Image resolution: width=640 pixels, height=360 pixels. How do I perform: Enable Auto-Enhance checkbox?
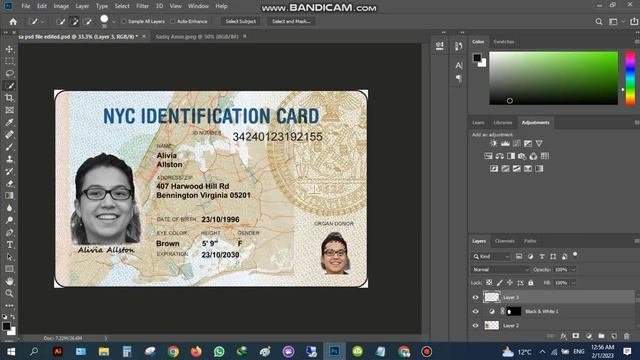point(173,22)
